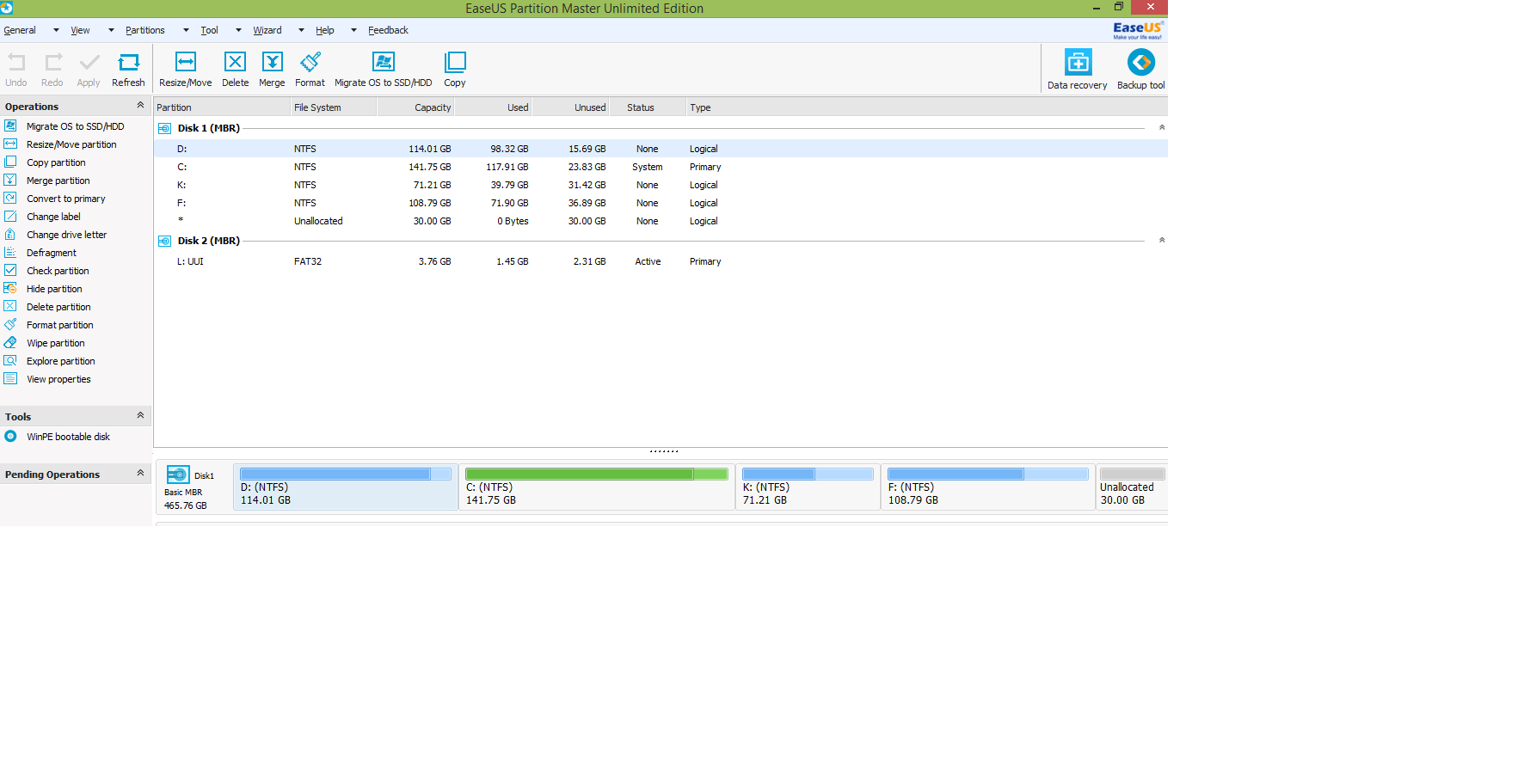Click the Delete toolbar icon
The width and height of the screenshot is (1524, 784).
[x=235, y=62]
